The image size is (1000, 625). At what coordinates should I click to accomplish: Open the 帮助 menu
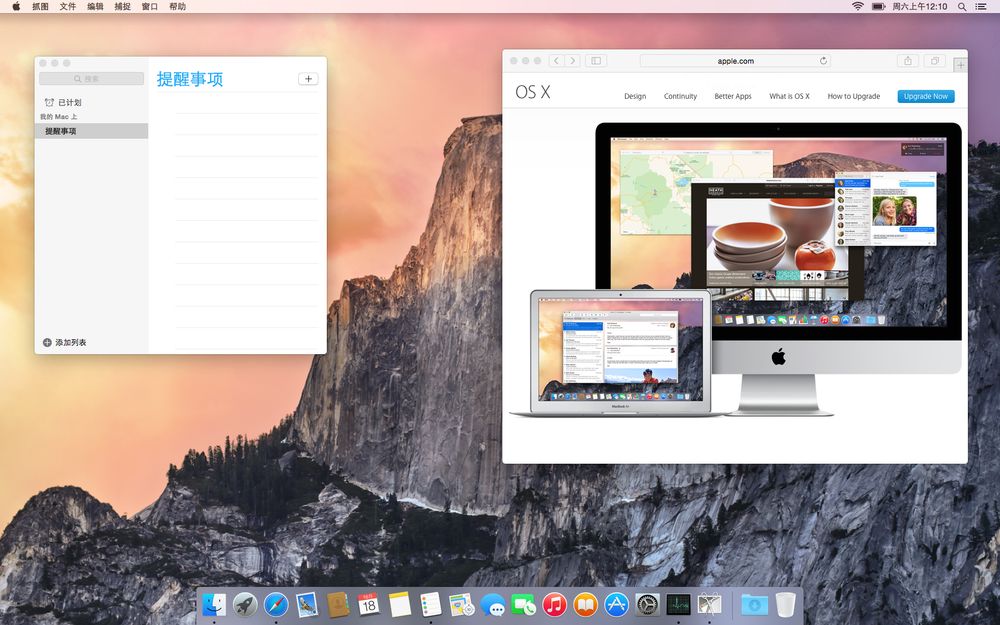coord(177,6)
